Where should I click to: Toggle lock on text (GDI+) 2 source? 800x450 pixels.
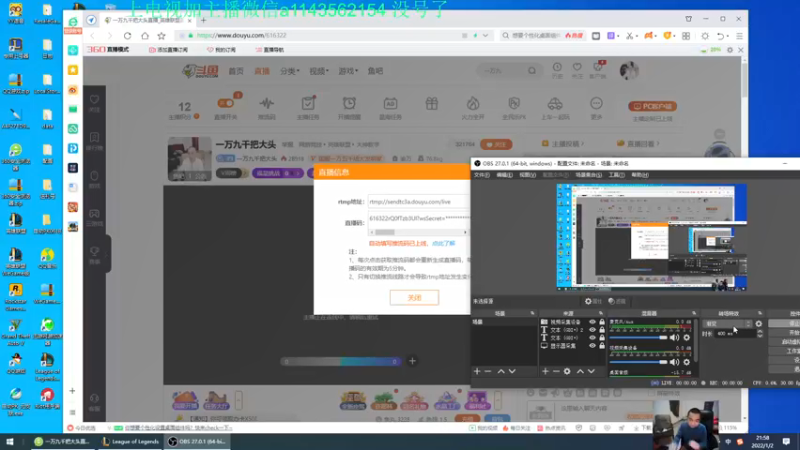point(602,330)
